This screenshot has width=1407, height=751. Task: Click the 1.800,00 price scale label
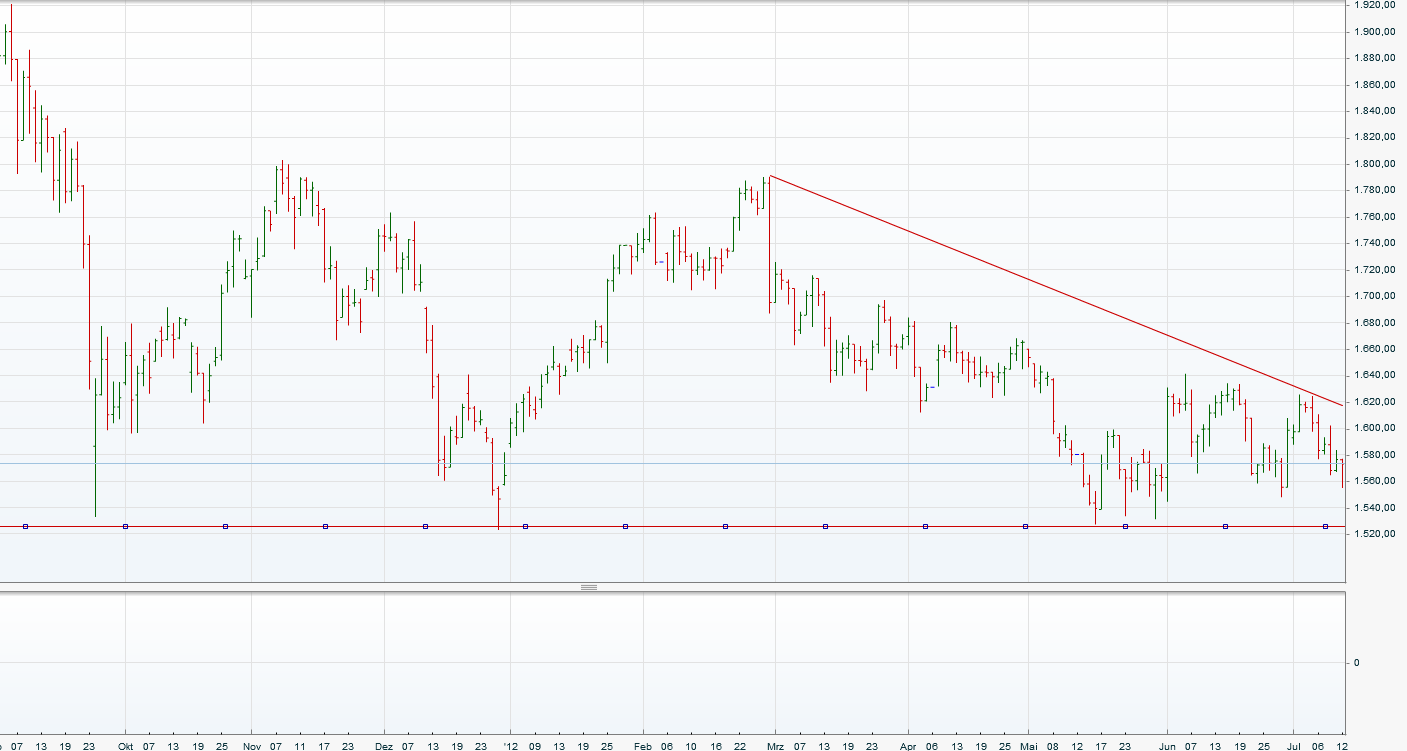tap(1374, 164)
